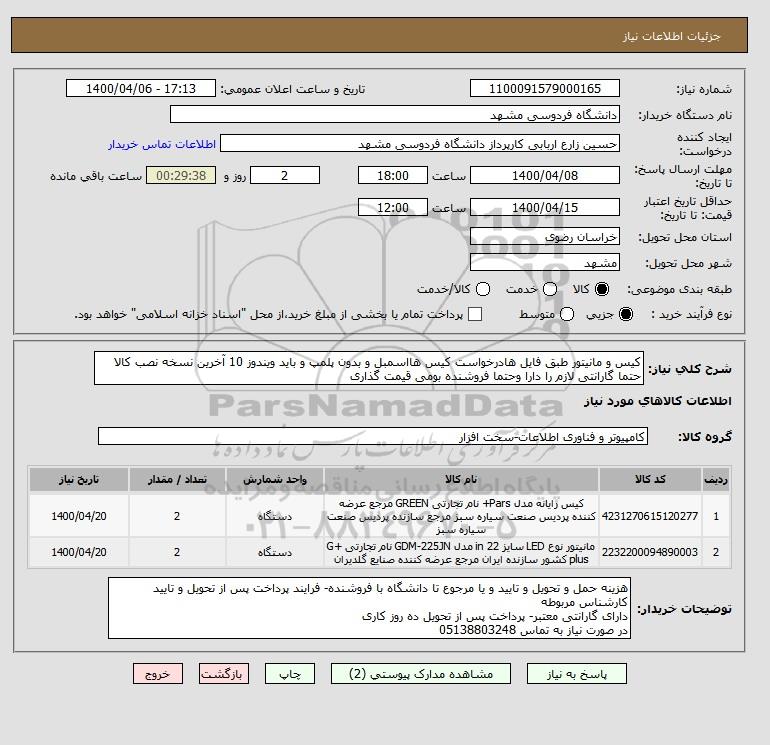Click the اطلاعات کالاهای مورد نیاز section heading
Screen dimensions: 770x745
(658, 401)
